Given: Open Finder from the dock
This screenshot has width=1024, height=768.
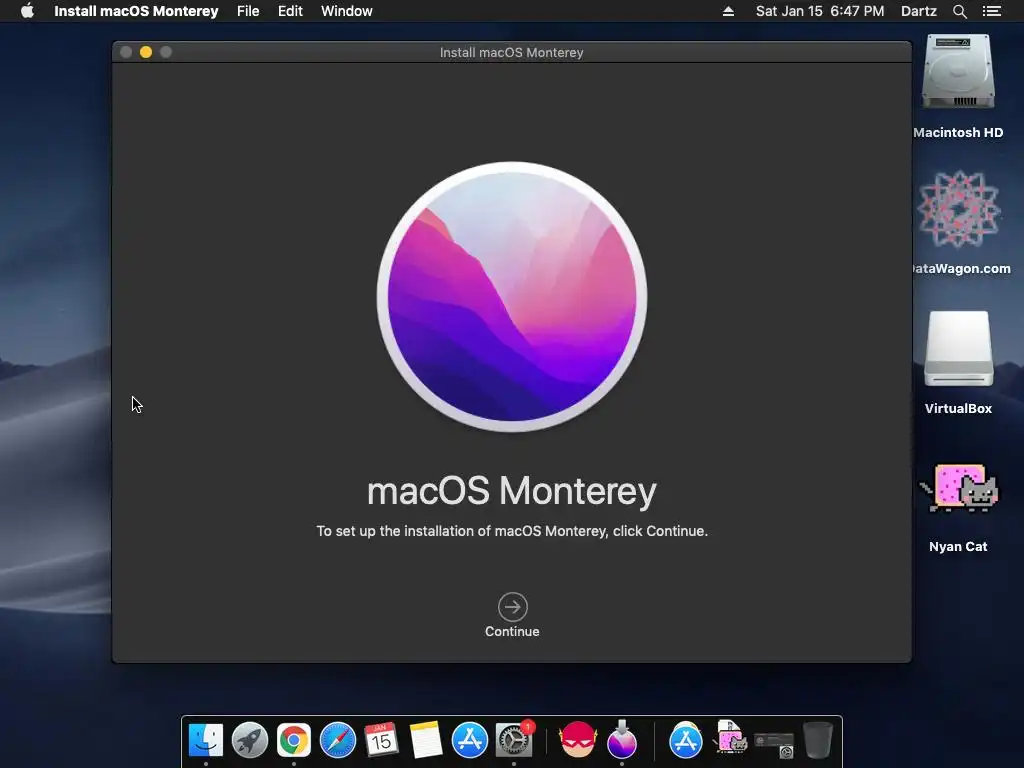Looking at the screenshot, I should click(x=206, y=741).
